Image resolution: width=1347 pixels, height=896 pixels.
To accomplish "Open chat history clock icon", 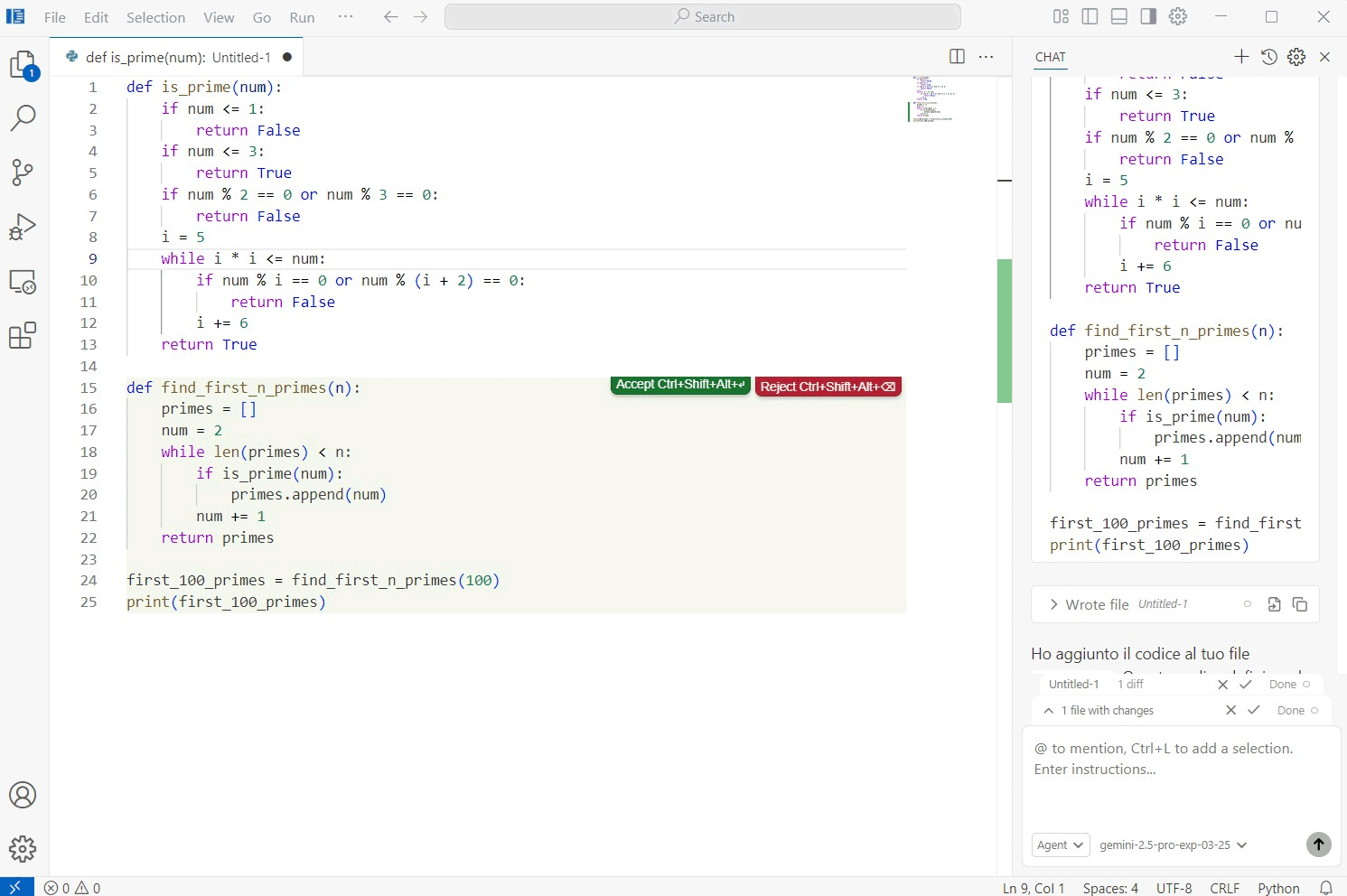I will pyautogui.click(x=1269, y=57).
